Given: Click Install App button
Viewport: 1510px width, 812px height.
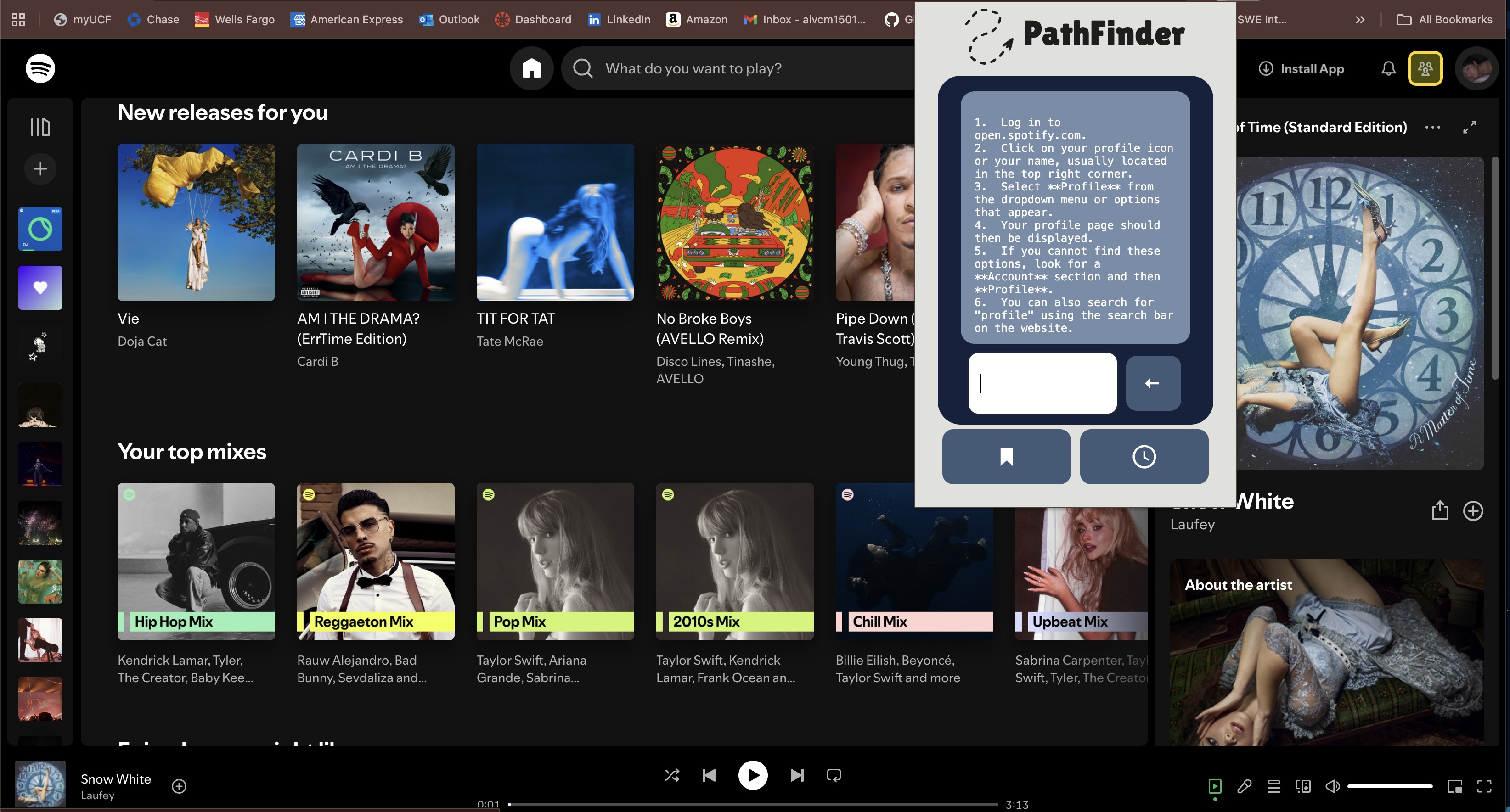Looking at the screenshot, I should [1302, 68].
